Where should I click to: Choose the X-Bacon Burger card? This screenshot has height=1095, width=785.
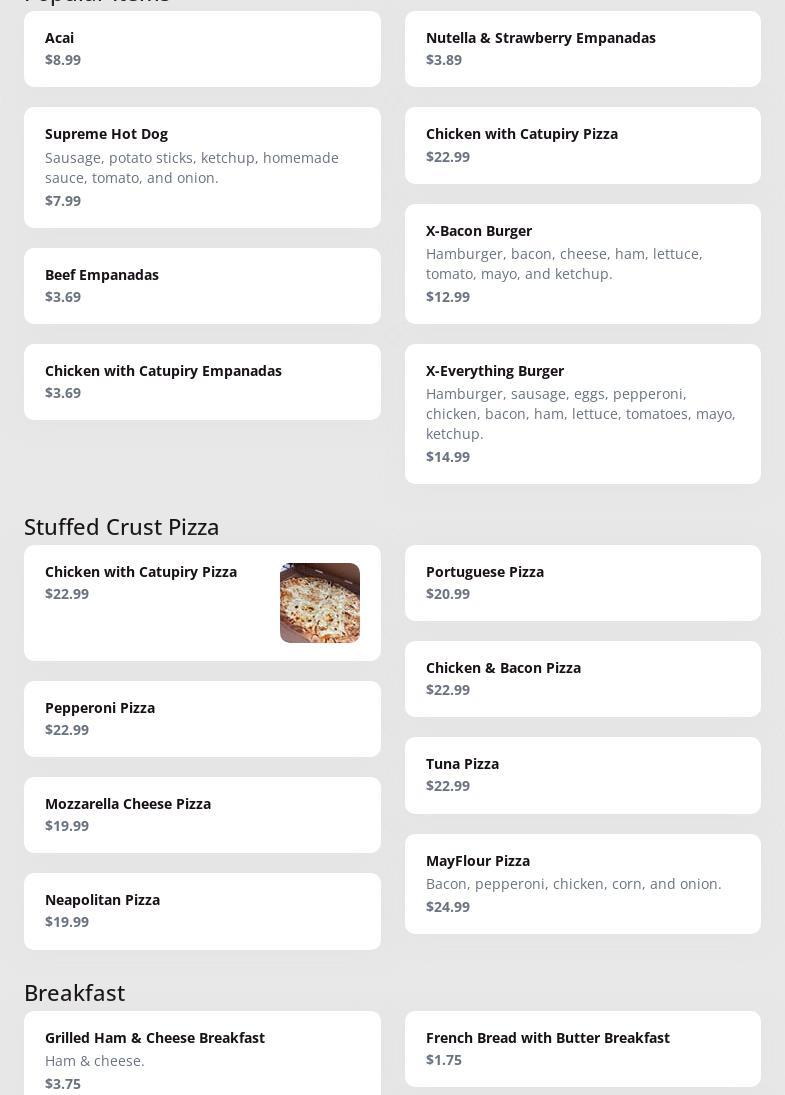[x=582, y=264]
